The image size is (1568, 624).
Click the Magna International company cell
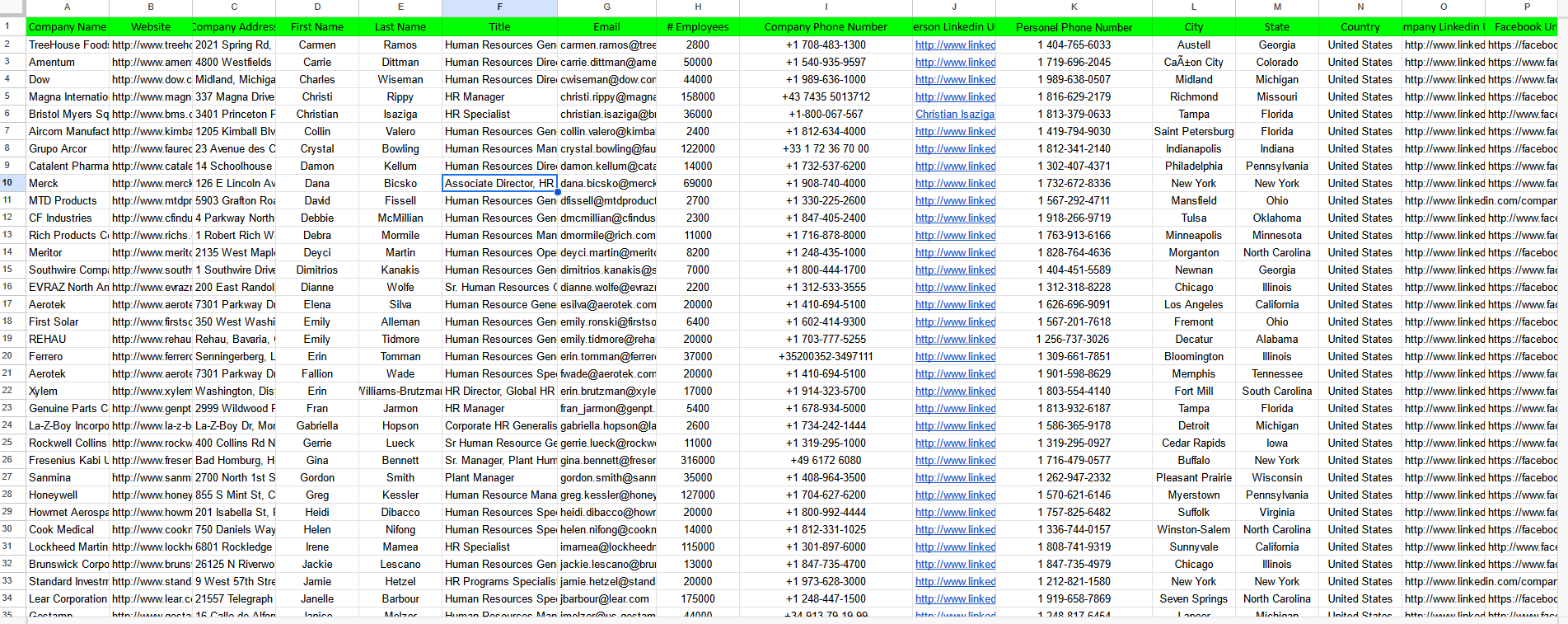(x=68, y=96)
